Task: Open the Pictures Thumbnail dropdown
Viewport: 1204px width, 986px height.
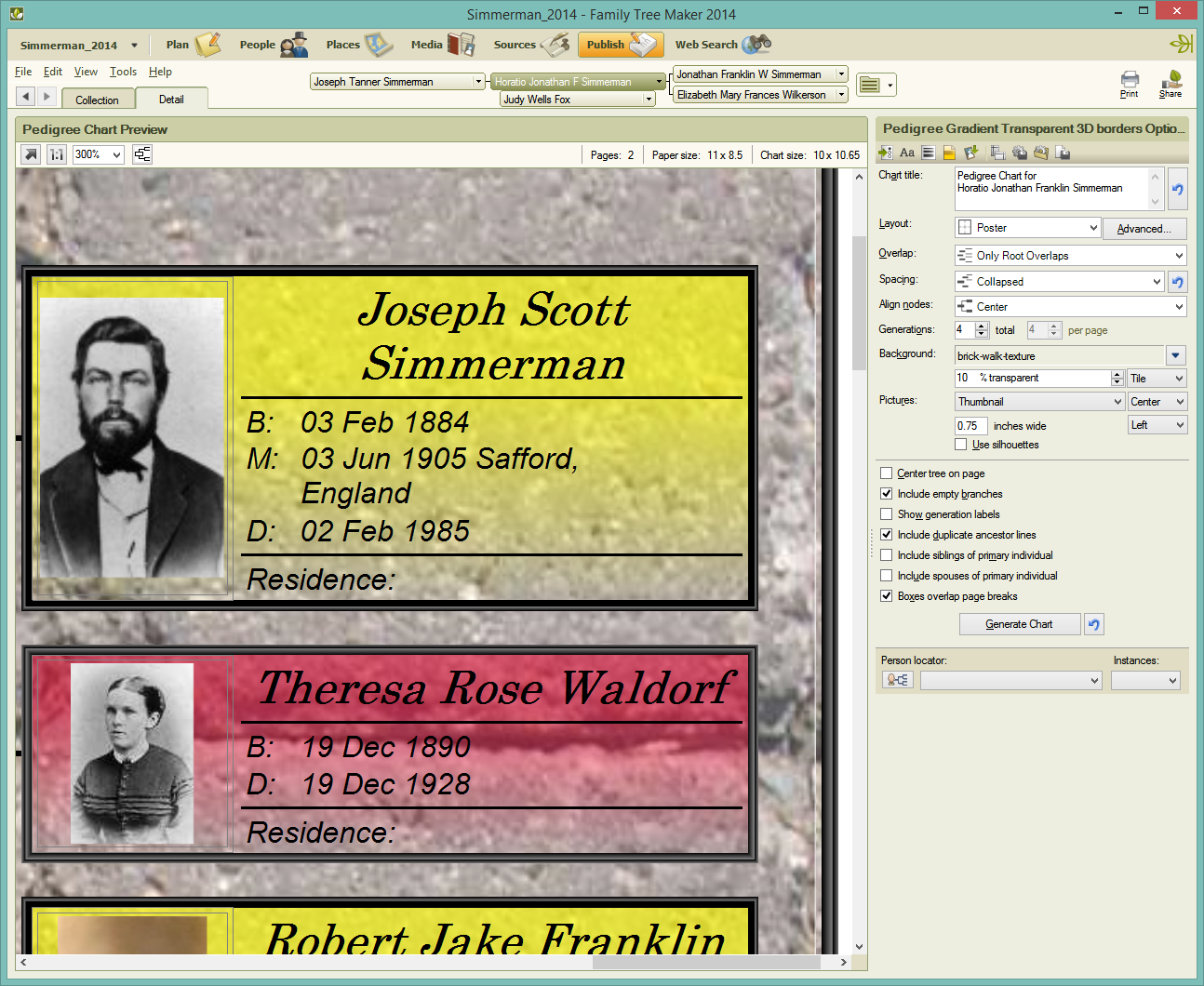Action: coord(1040,402)
